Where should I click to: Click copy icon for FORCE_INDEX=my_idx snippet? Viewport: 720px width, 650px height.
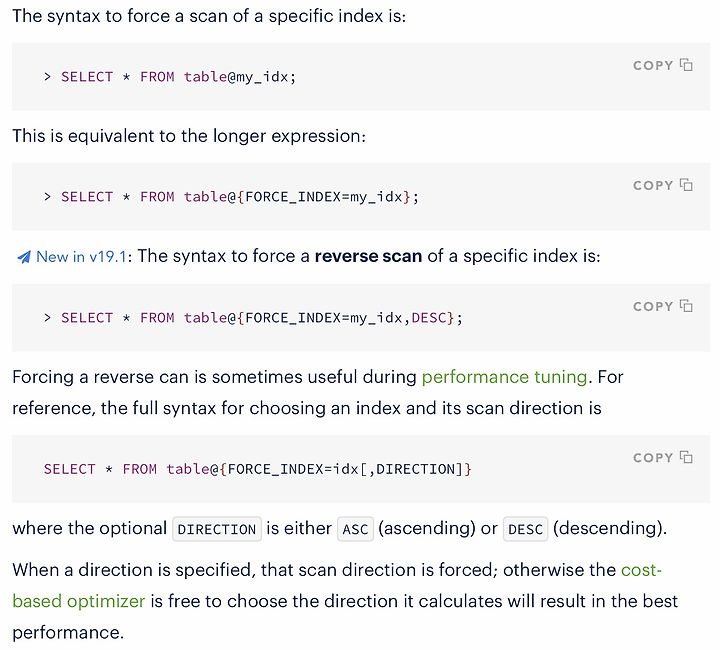click(686, 185)
